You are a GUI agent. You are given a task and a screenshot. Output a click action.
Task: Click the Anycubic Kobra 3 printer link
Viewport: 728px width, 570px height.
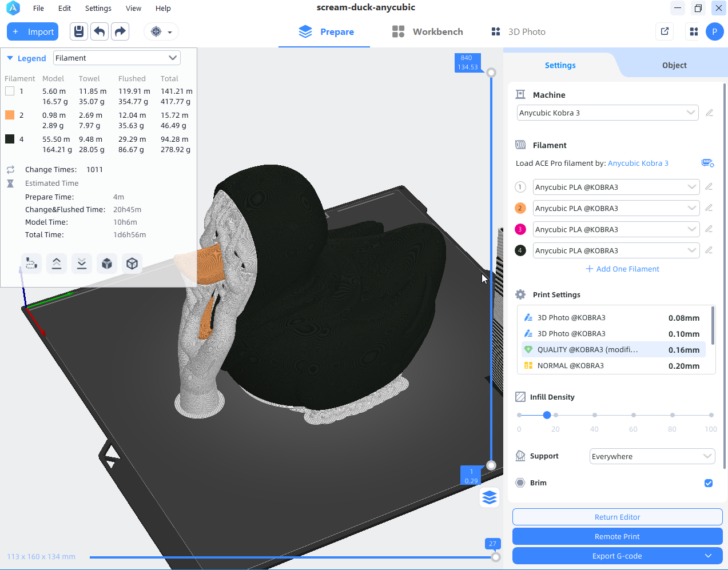click(638, 163)
